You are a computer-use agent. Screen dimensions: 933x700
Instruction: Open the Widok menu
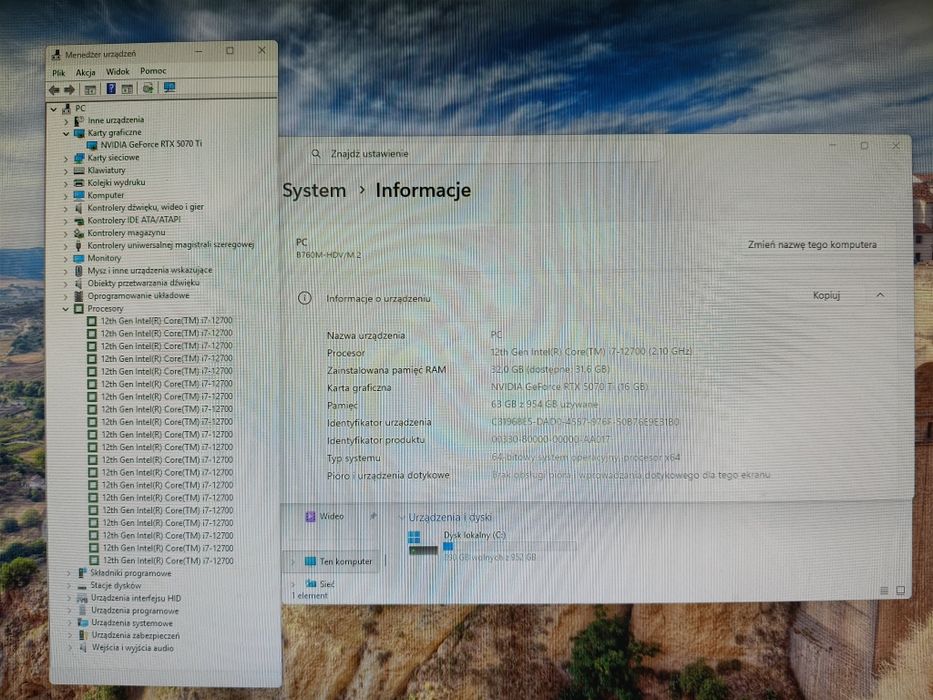[117, 71]
